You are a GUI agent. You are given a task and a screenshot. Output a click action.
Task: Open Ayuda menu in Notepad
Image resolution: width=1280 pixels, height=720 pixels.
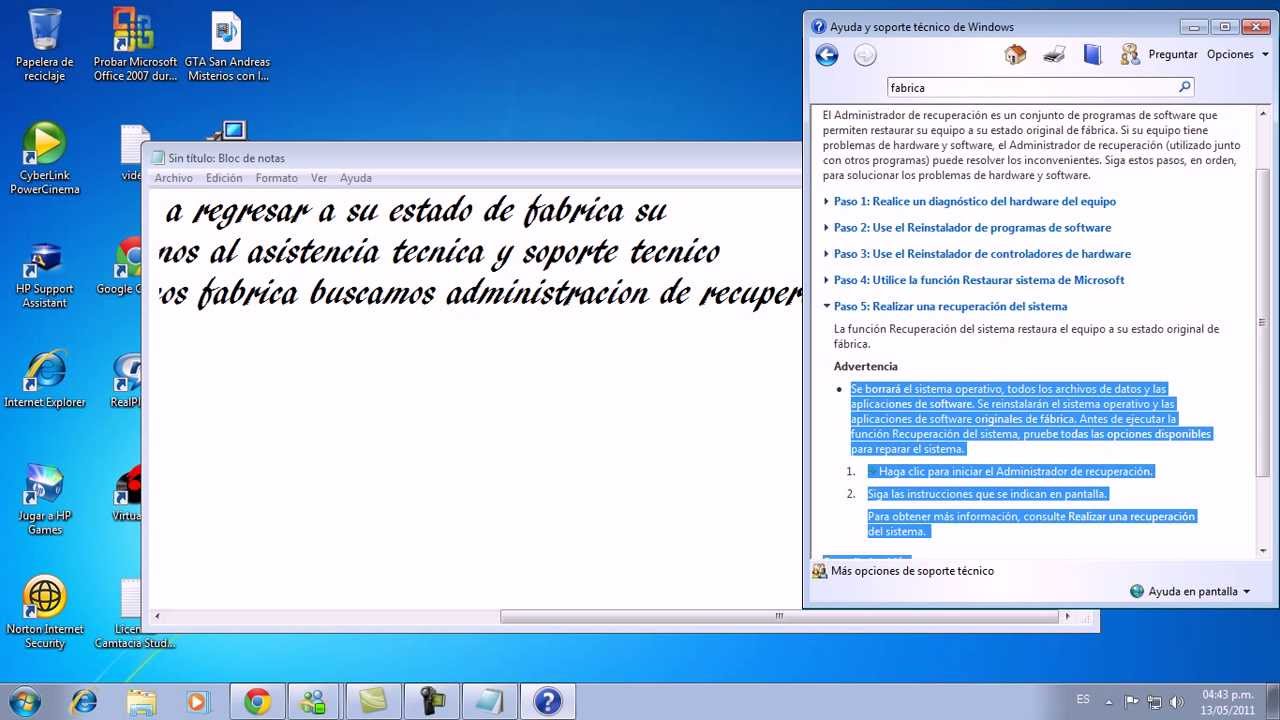pyautogui.click(x=355, y=178)
